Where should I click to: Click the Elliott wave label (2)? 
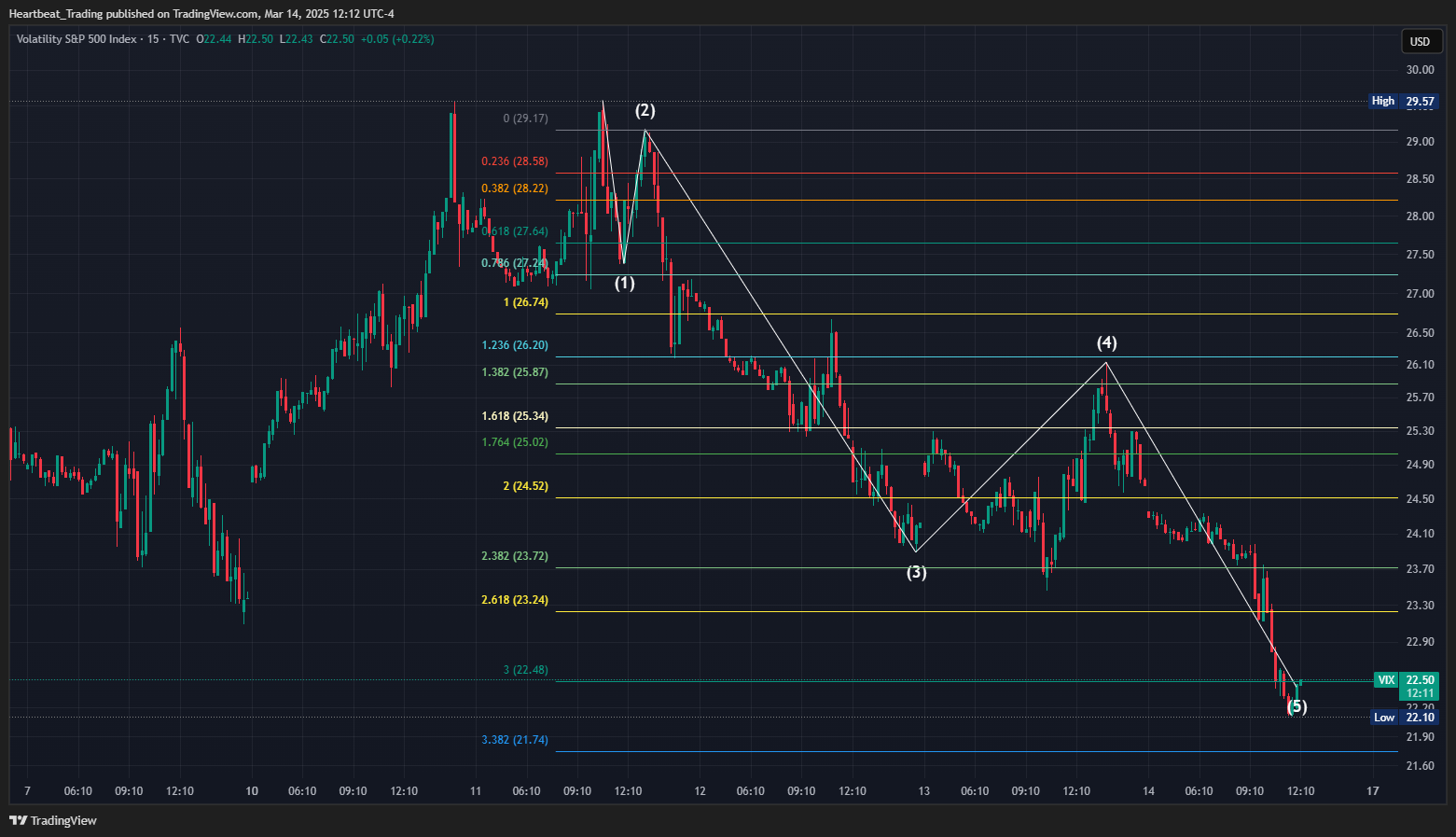(x=645, y=110)
